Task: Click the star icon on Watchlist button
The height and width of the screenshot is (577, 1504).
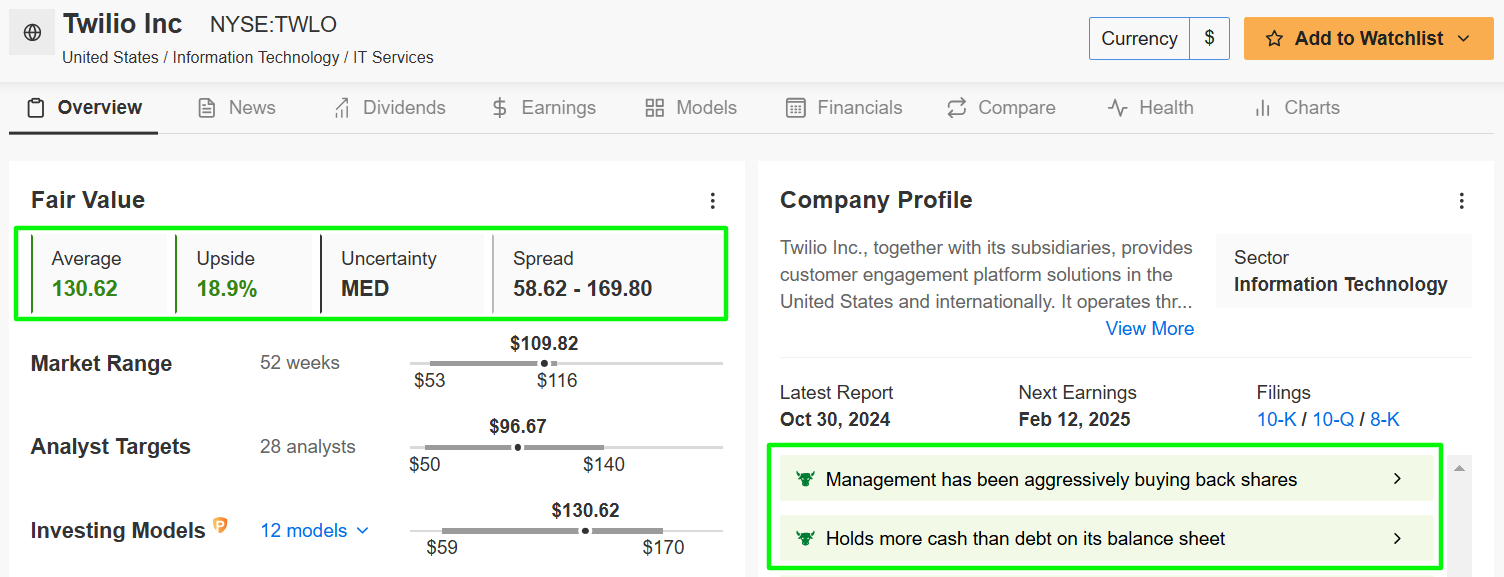Action: [x=1274, y=39]
